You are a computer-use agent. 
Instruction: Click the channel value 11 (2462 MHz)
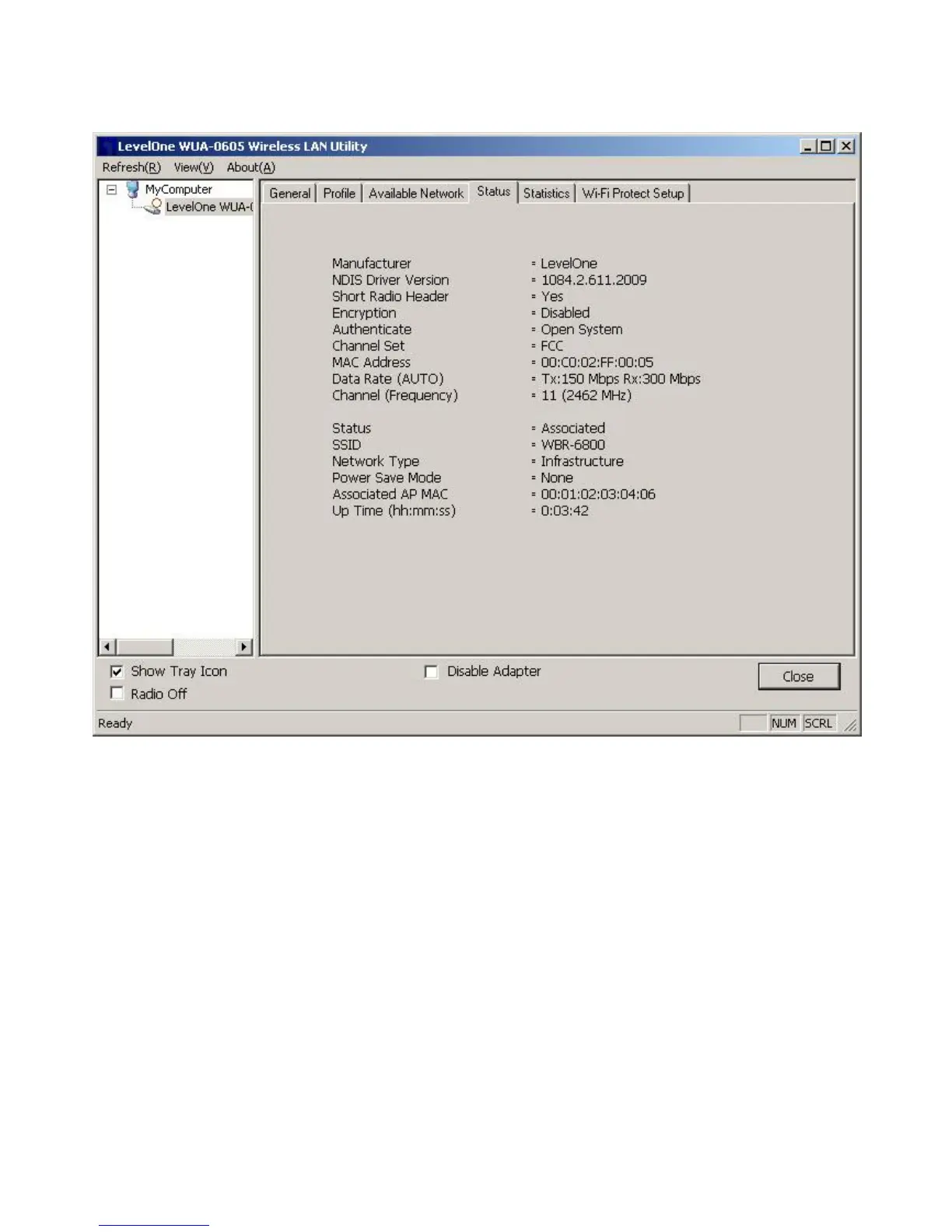pos(586,395)
